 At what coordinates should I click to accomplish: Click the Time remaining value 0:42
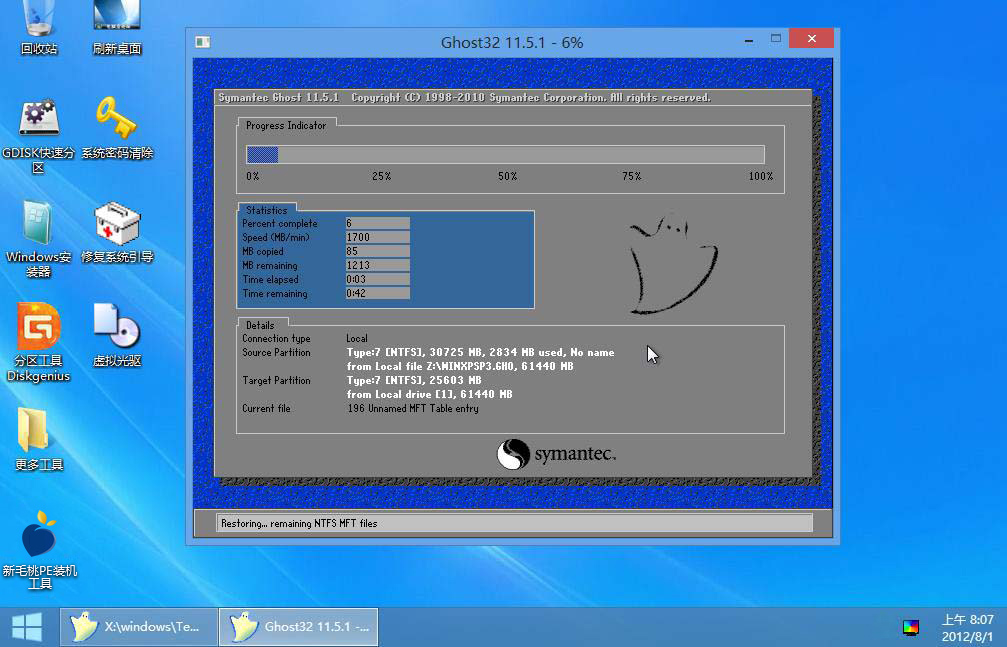click(377, 294)
